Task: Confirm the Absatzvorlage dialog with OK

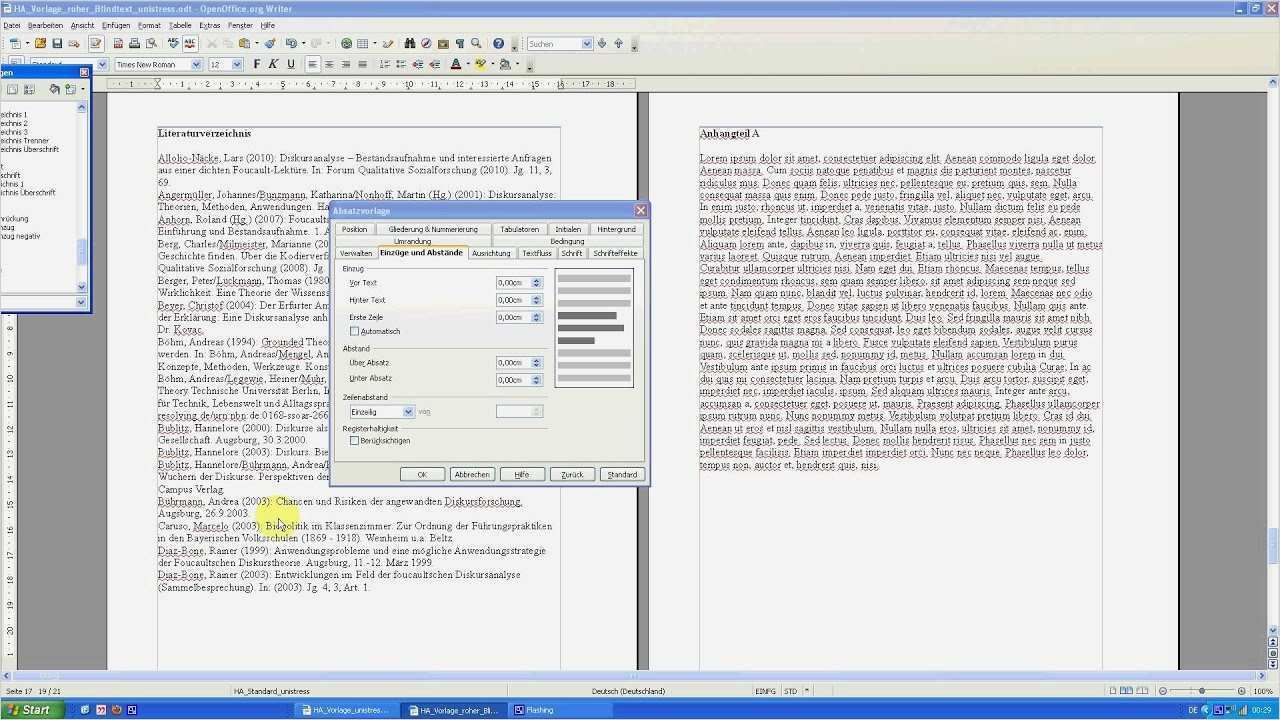Action: [x=422, y=474]
